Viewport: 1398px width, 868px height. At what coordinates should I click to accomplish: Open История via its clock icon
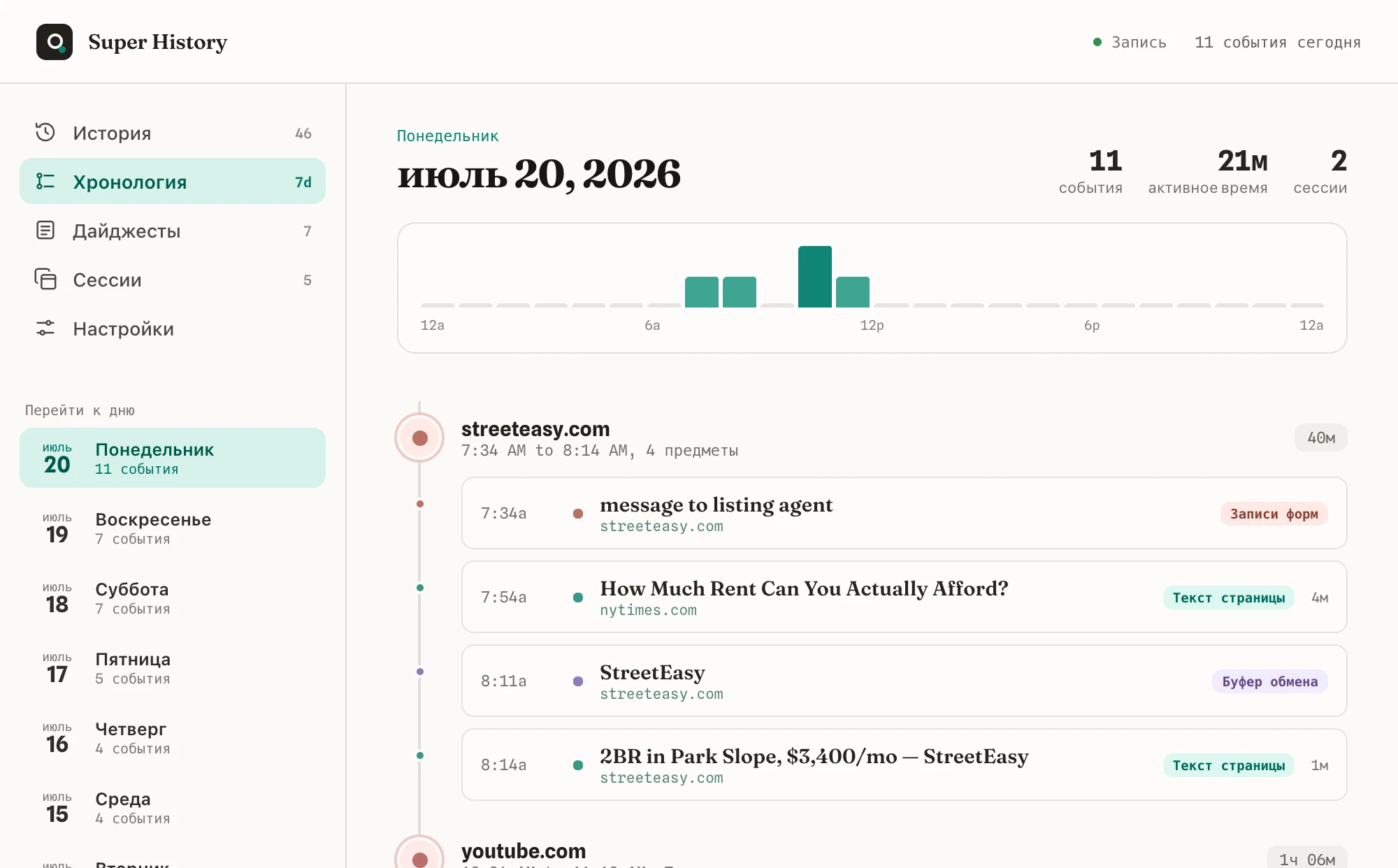[x=45, y=132]
